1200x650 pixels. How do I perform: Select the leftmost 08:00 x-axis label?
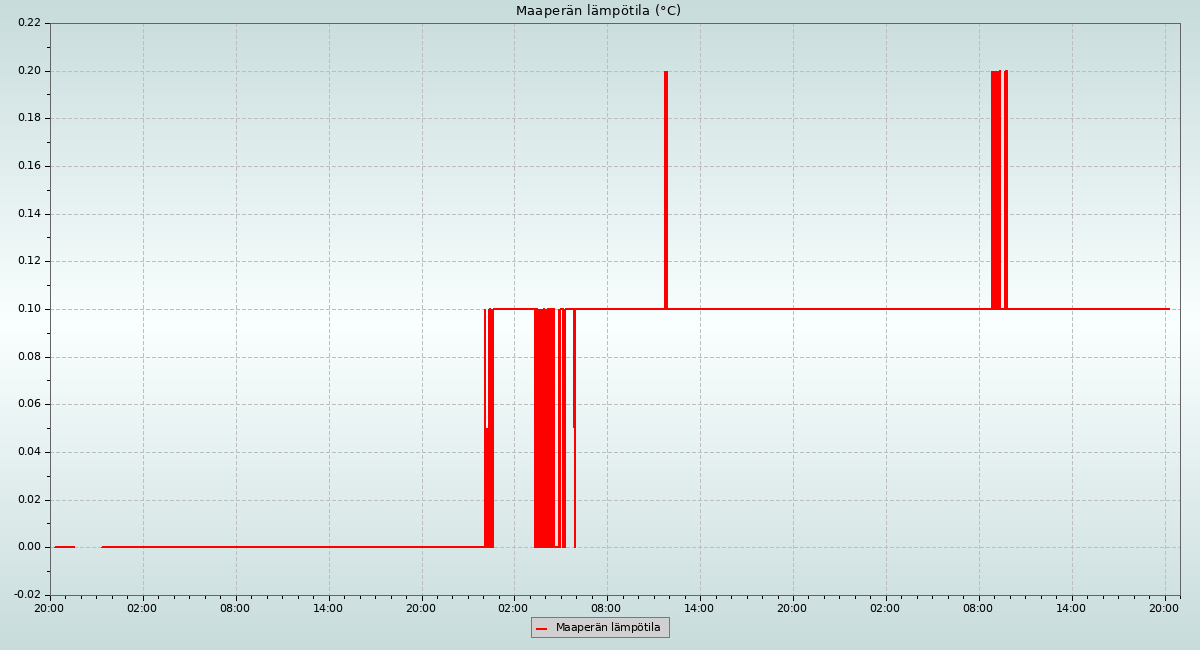pyautogui.click(x=235, y=607)
